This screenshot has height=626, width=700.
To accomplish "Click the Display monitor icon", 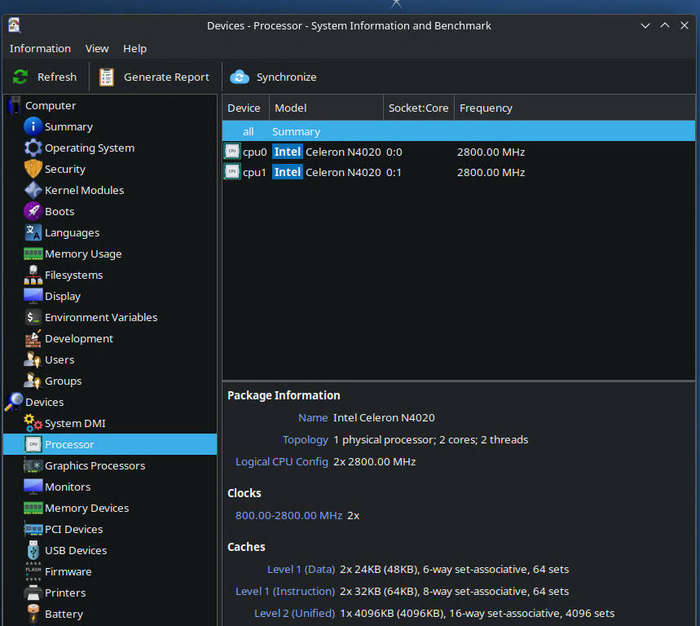I will tap(33, 296).
